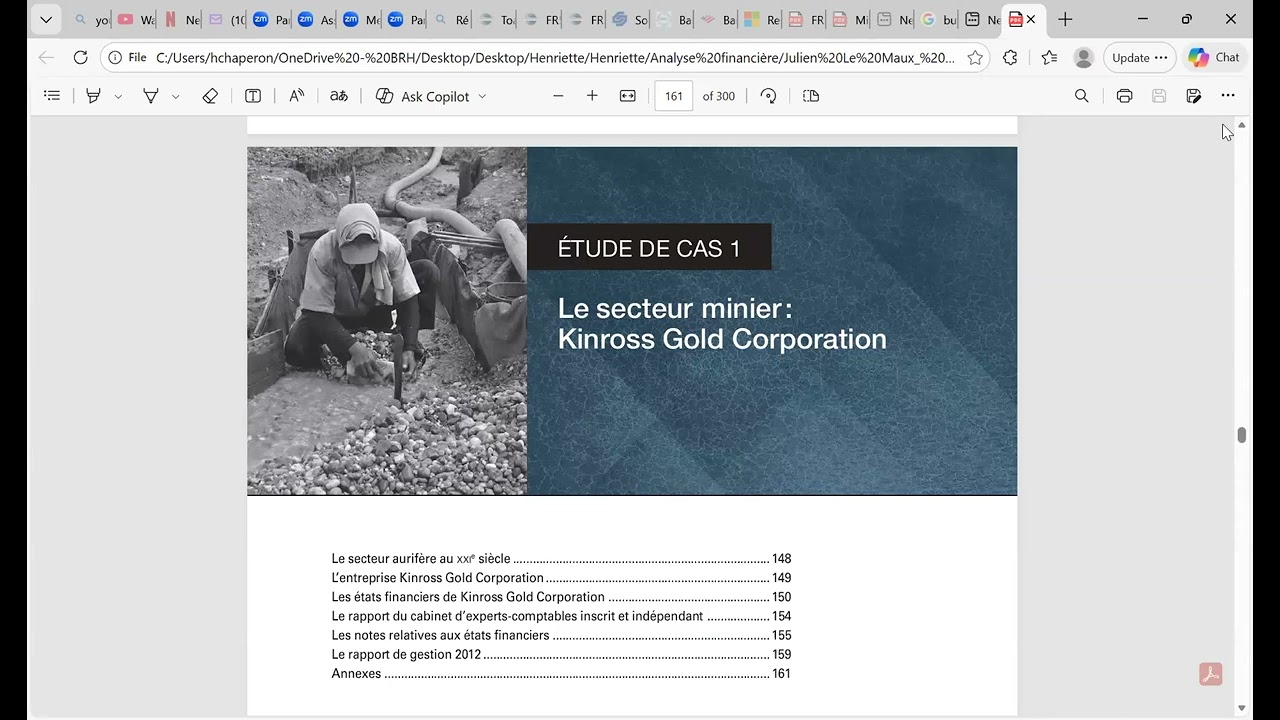The height and width of the screenshot is (720, 1280).
Task: Switch to the YouTube 'Wa' tab
Action: point(135,19)
